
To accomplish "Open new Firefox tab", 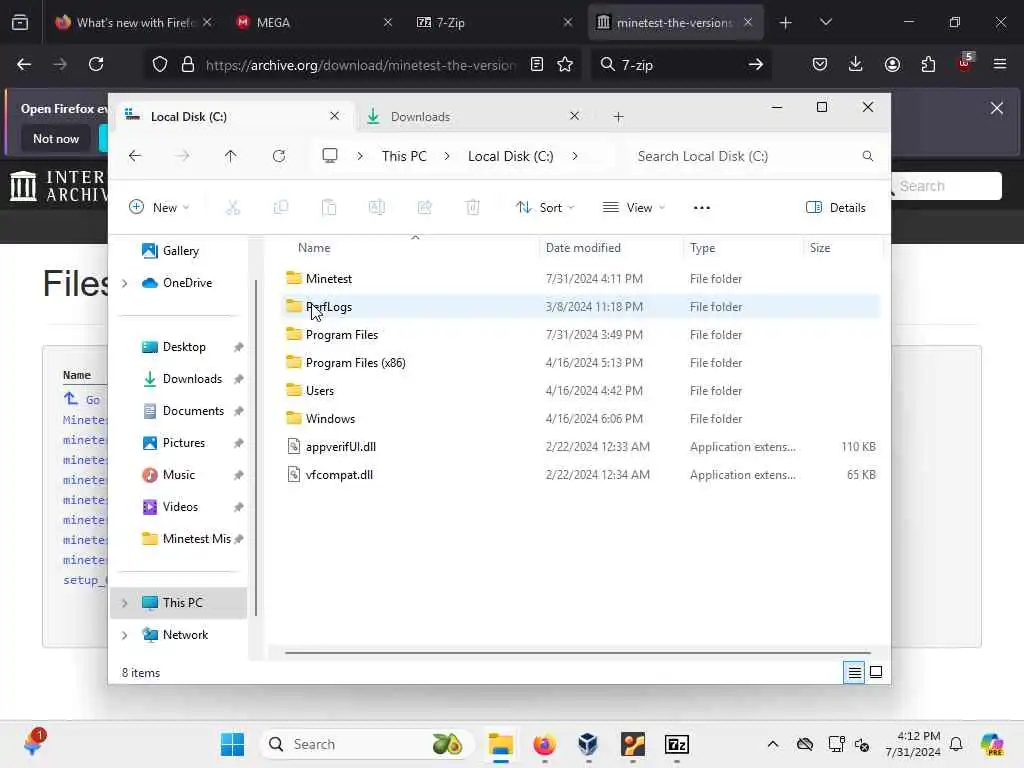I will click(786, 23).
